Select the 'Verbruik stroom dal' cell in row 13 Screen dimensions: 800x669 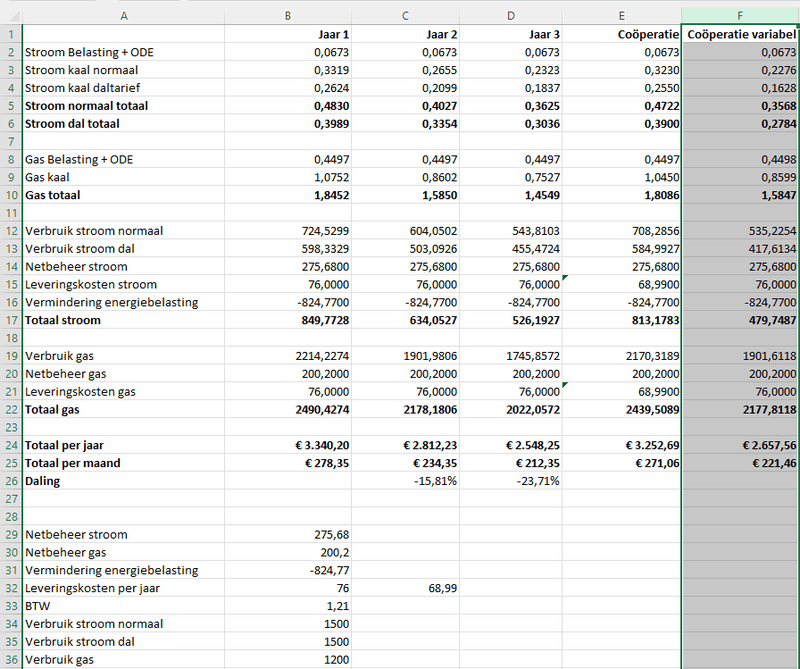[x=123, y=249]
